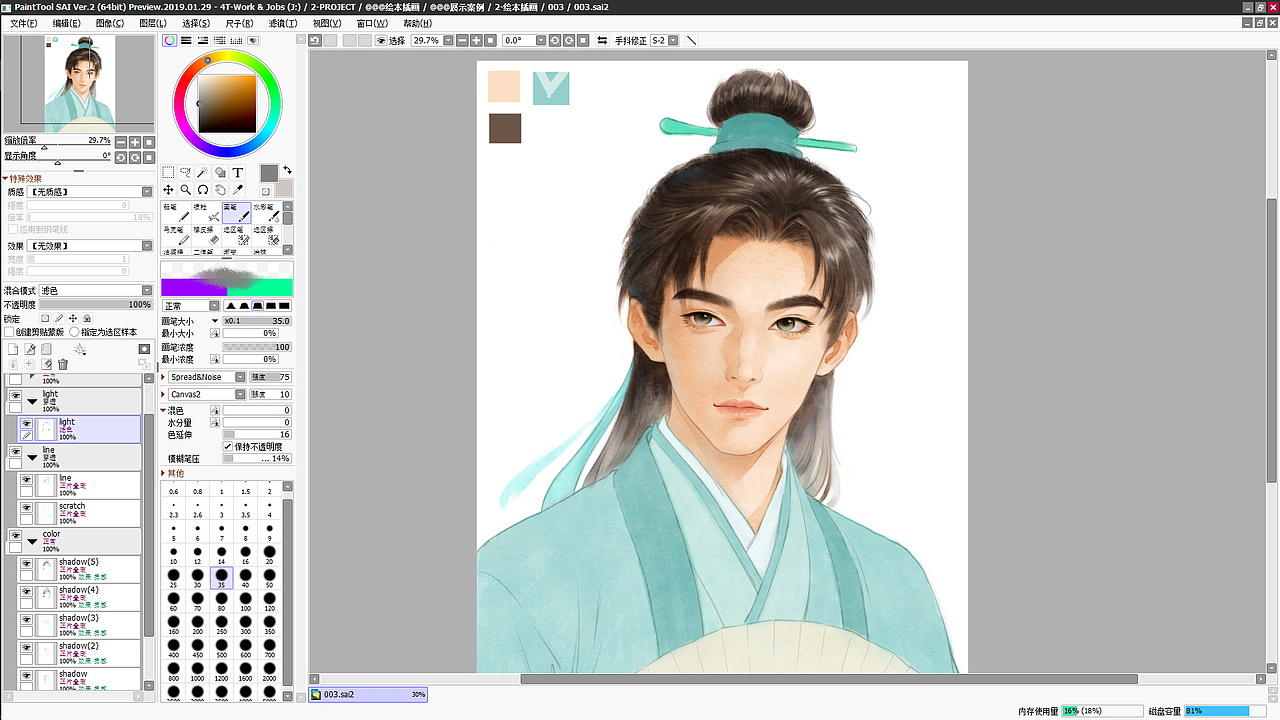1280x720 pixels.
Task: Open the 编辑(E) menu
Action: (x=67, y=23)
